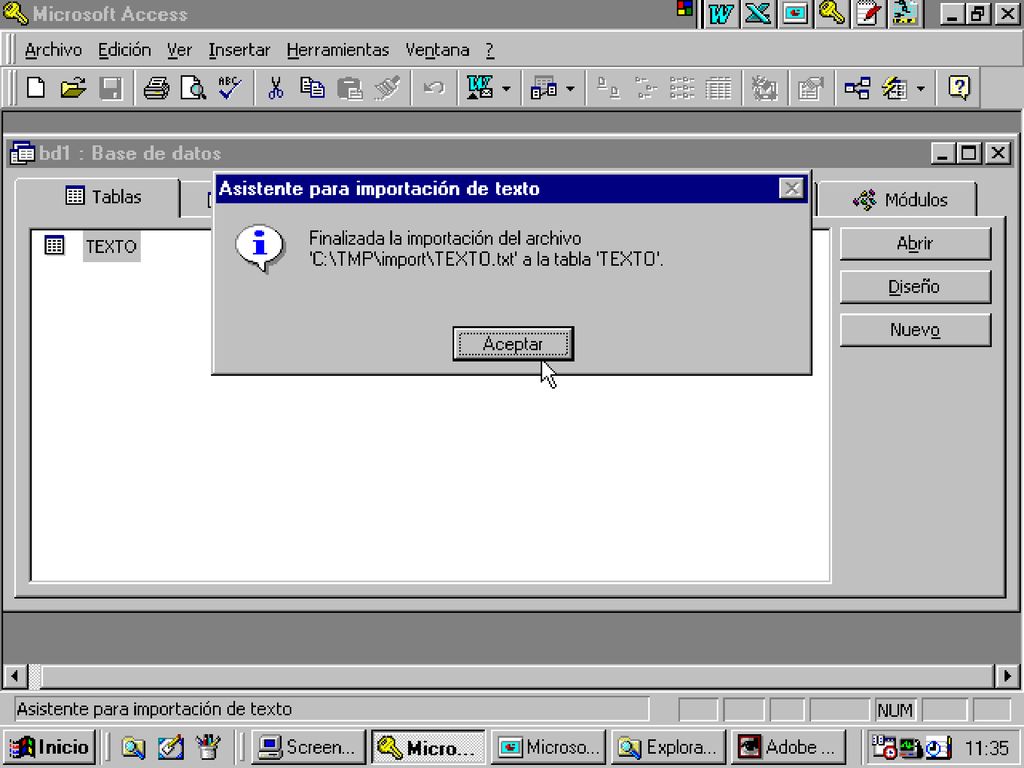Close the import wizard dialog with X
Viewport: 1024px width, 768px height.
click(792, 189)
